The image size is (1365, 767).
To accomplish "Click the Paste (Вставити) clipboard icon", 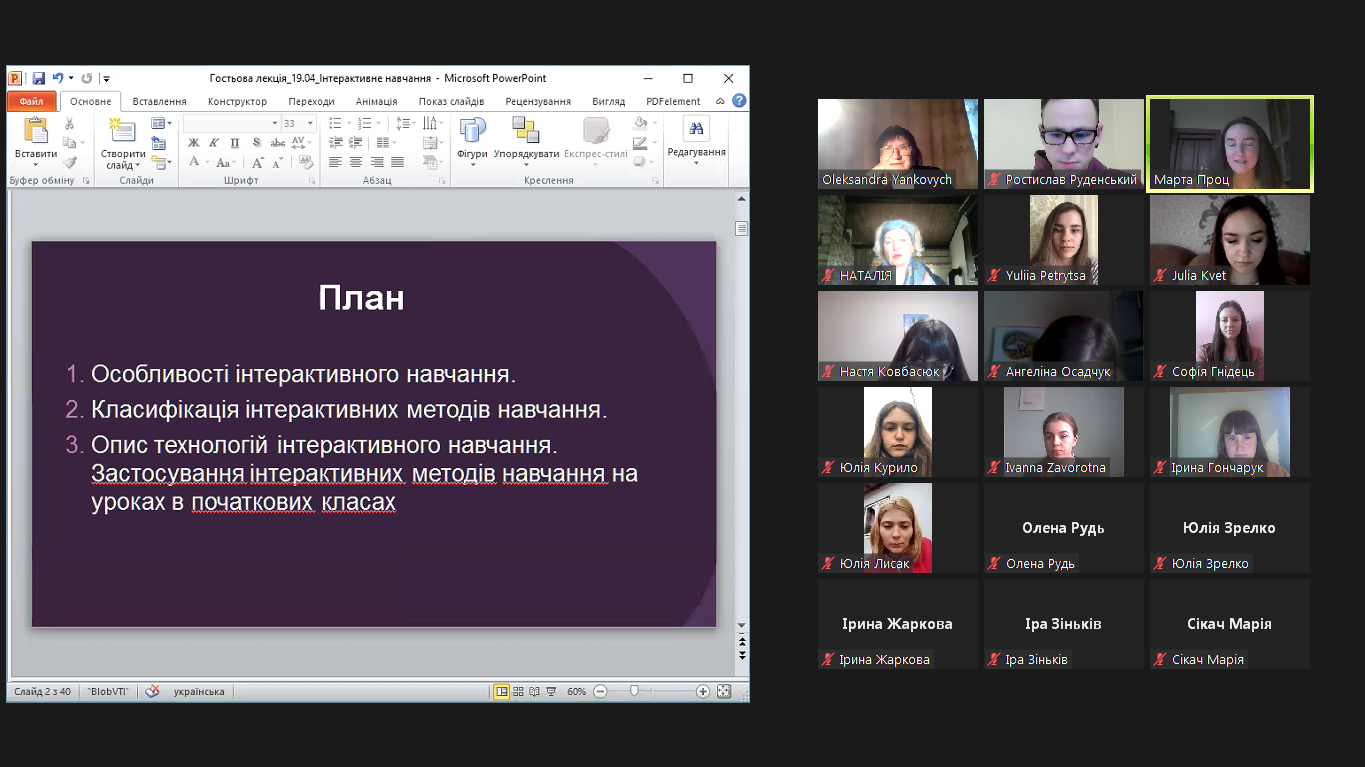I will coord(36,132).
